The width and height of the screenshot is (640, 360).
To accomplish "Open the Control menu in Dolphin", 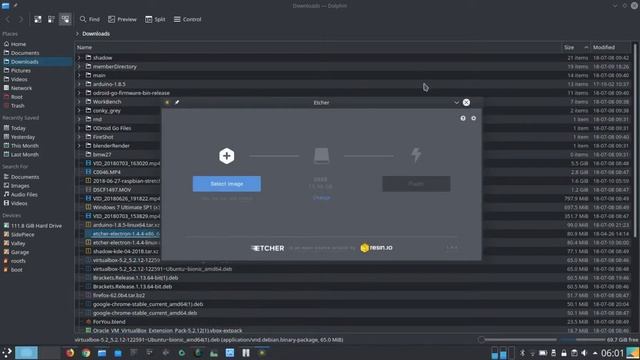I will point(187,19).
